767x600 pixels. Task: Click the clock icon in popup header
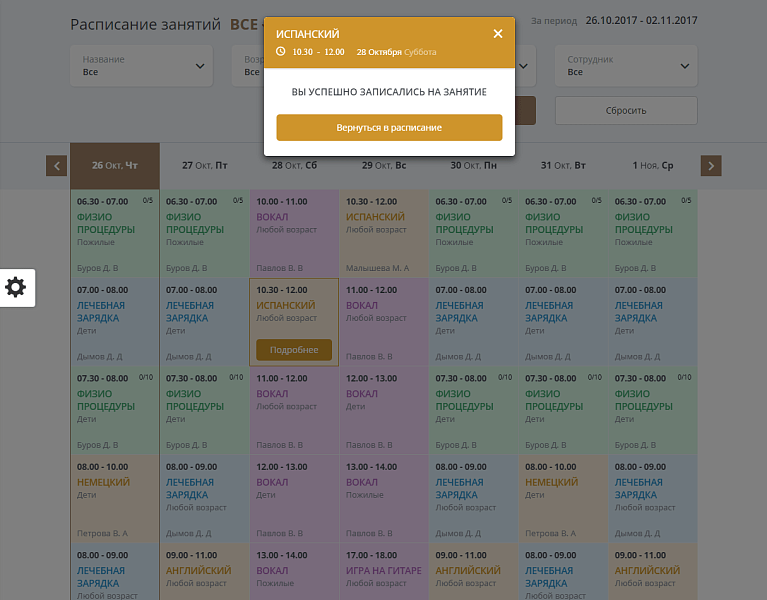coord(281,52)
